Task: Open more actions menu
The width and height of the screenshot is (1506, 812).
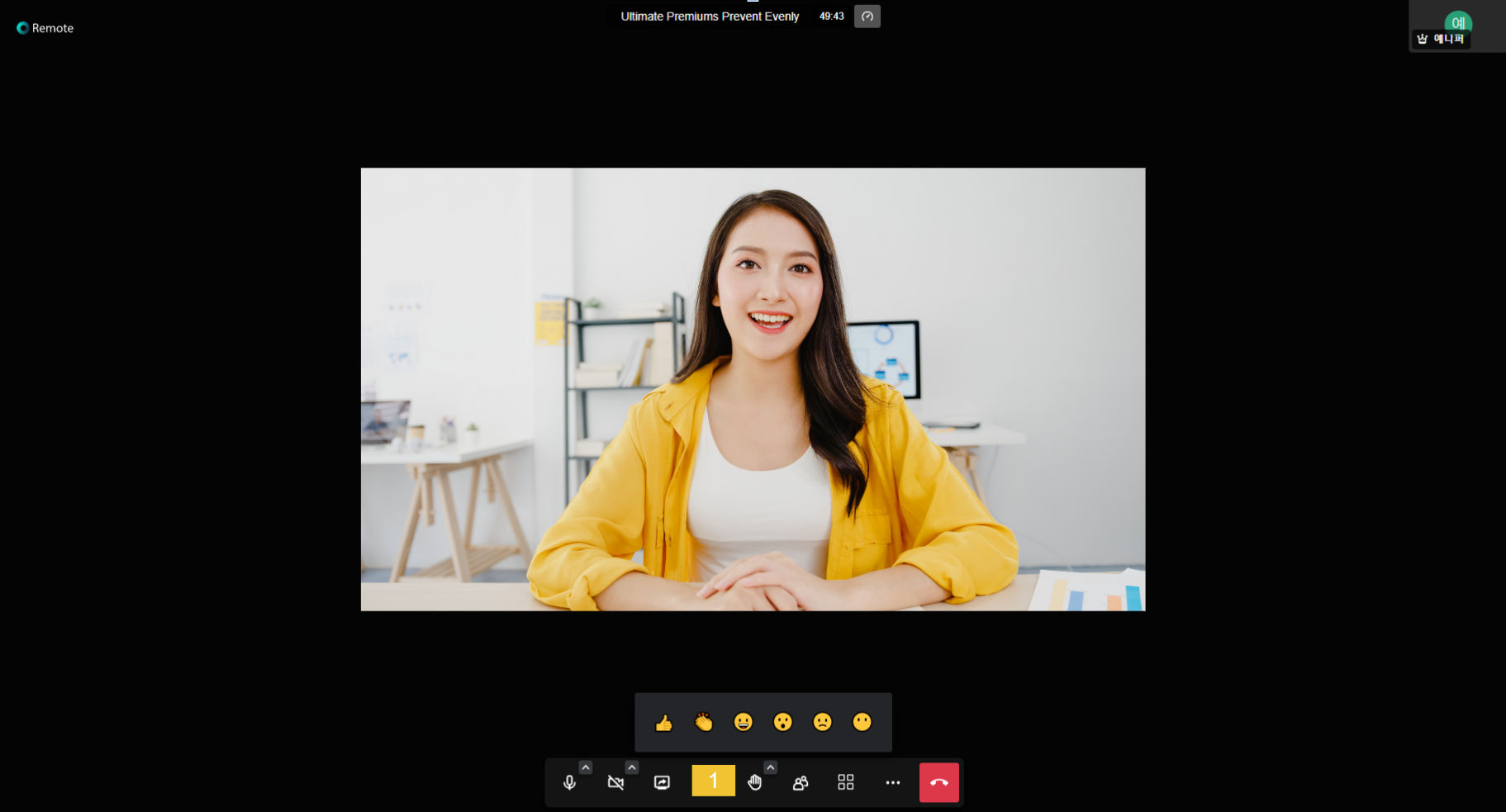Action: tap(893, 782)
